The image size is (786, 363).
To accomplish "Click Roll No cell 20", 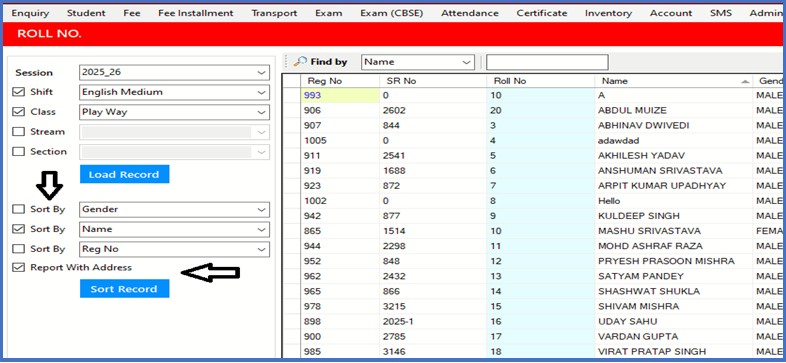I will pos(540,110).
